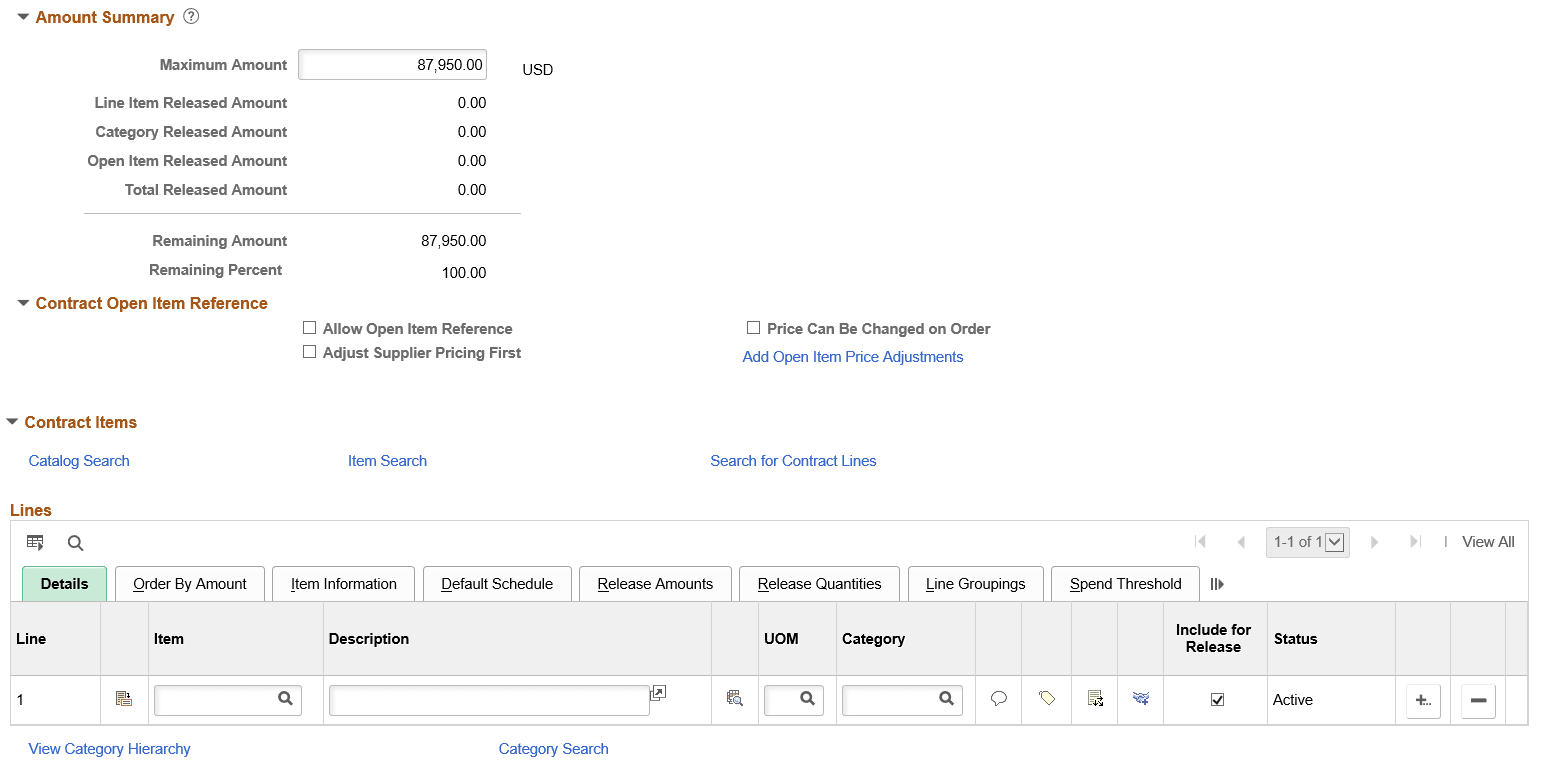Select the Spend Threshold tab
This screenshot has width=1547, height=767.
click(1125, 583)
